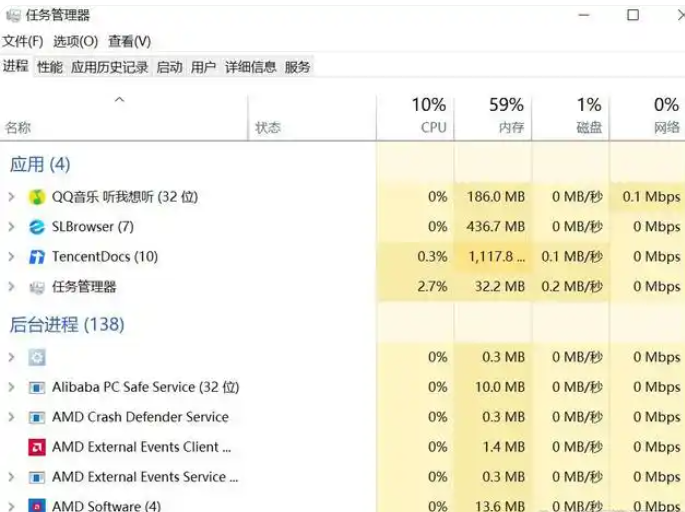Click the unnamed gear background process icon
685x512 pixels.
click(x=37, y=357)
